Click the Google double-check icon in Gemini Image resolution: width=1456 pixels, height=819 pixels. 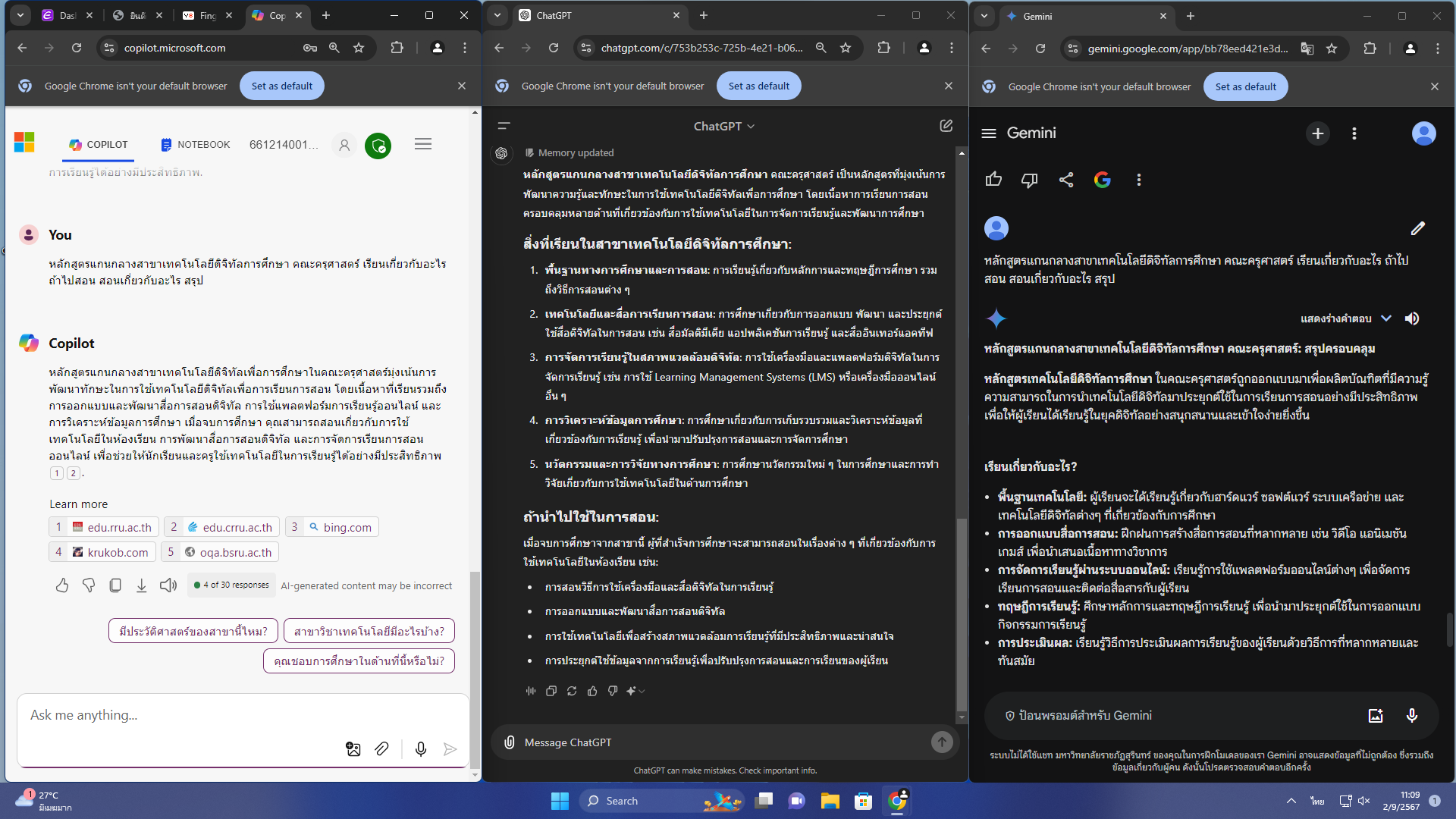(x=1103, y=180)
